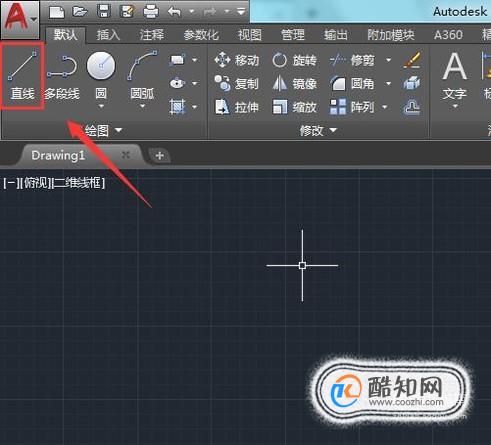This screenshot has height=445, width=491.
Task: Select the 直线 (Line) tool
Action: 22,76
